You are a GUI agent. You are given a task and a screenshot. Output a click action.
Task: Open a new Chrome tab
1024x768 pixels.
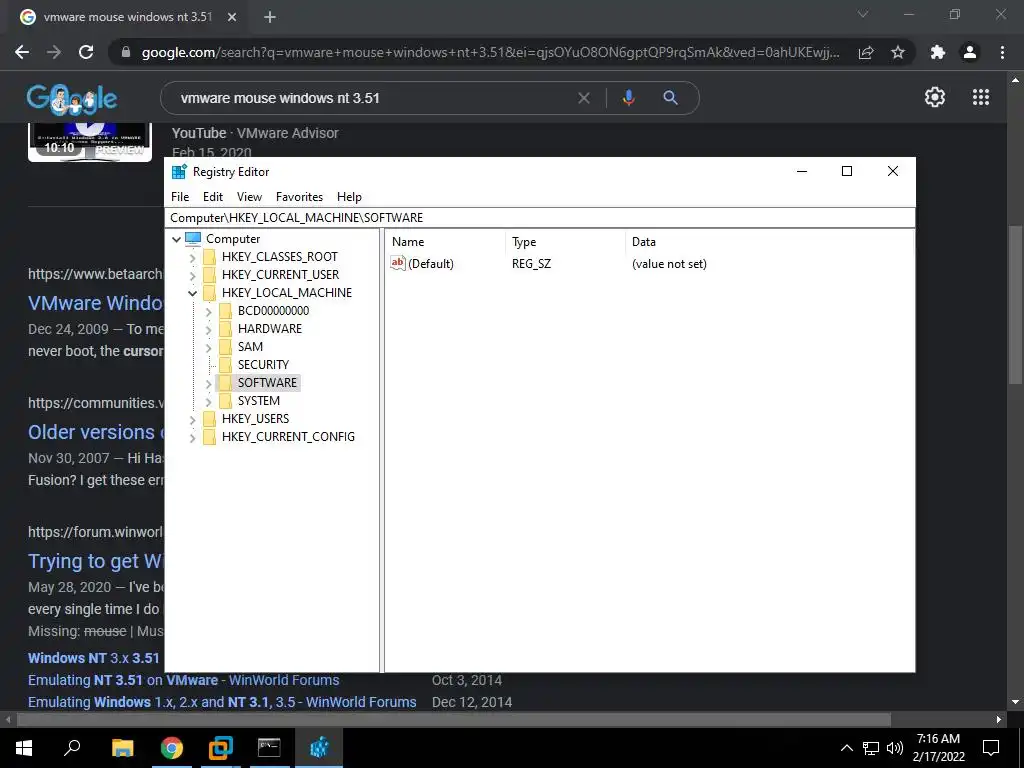(270, 17)
